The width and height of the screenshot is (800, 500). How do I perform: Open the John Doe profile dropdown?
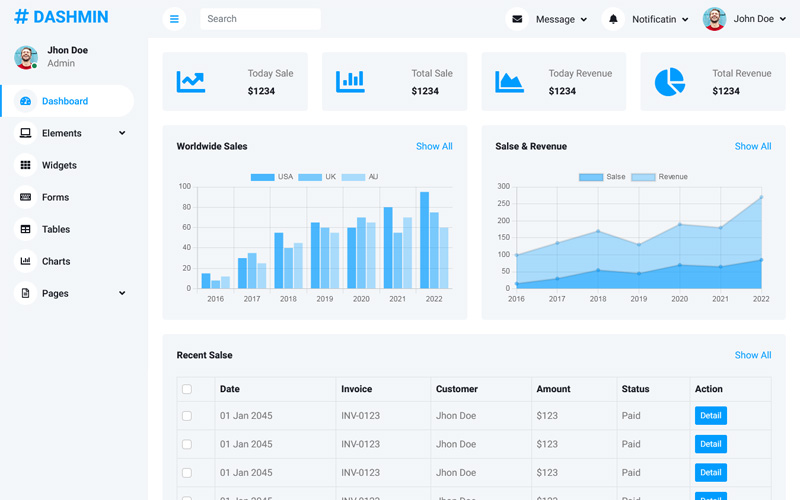point(745,19)
